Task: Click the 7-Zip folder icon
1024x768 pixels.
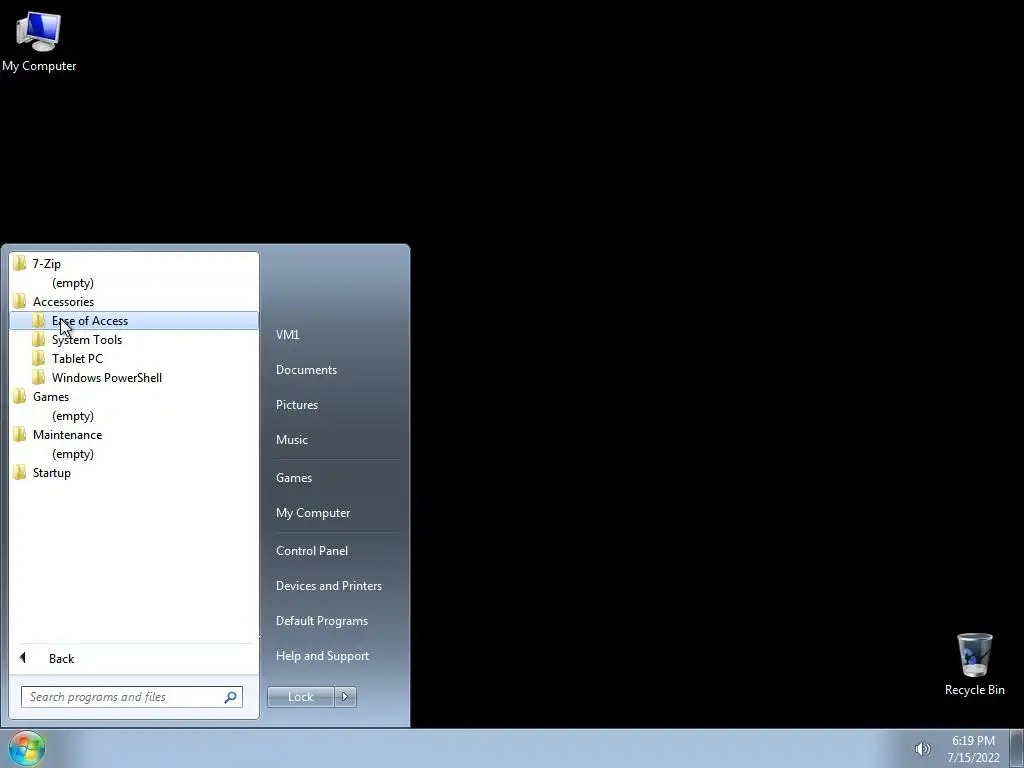Action: click(20, 263)
